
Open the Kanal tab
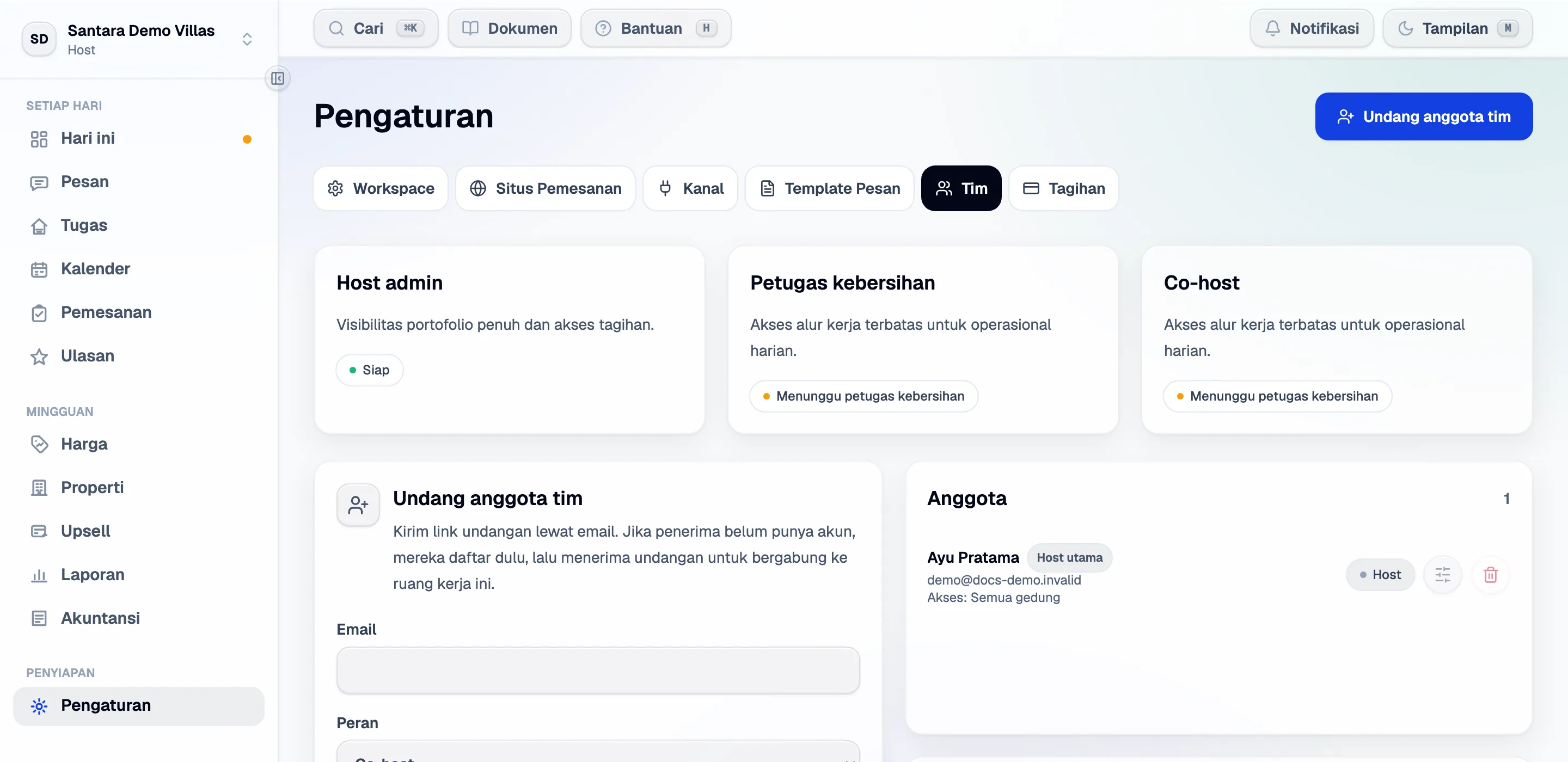tap(690, 189)
